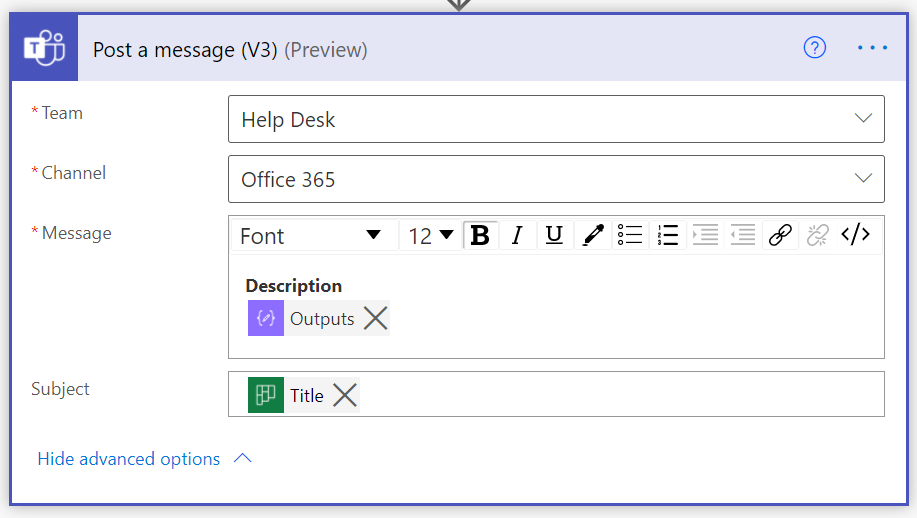Insert a numbered list
The height and width of the screenshot is (518, 917).
click(668, 235)
